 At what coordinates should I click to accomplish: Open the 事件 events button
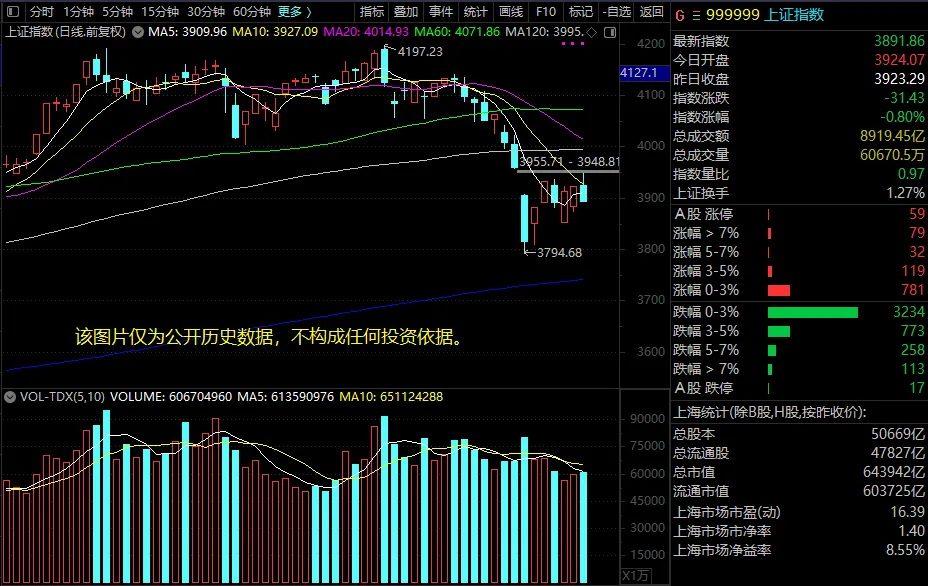point(441,11)
